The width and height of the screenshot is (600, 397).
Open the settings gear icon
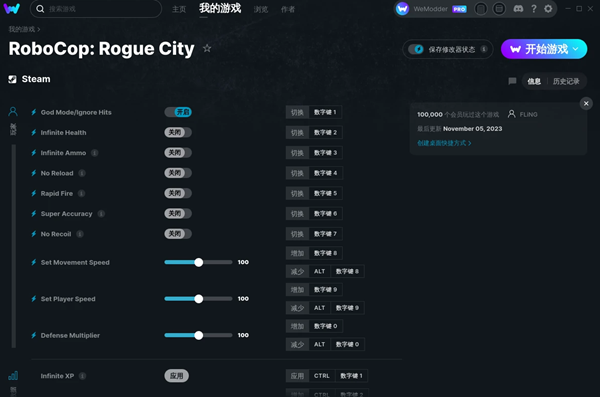pos(548,9)
